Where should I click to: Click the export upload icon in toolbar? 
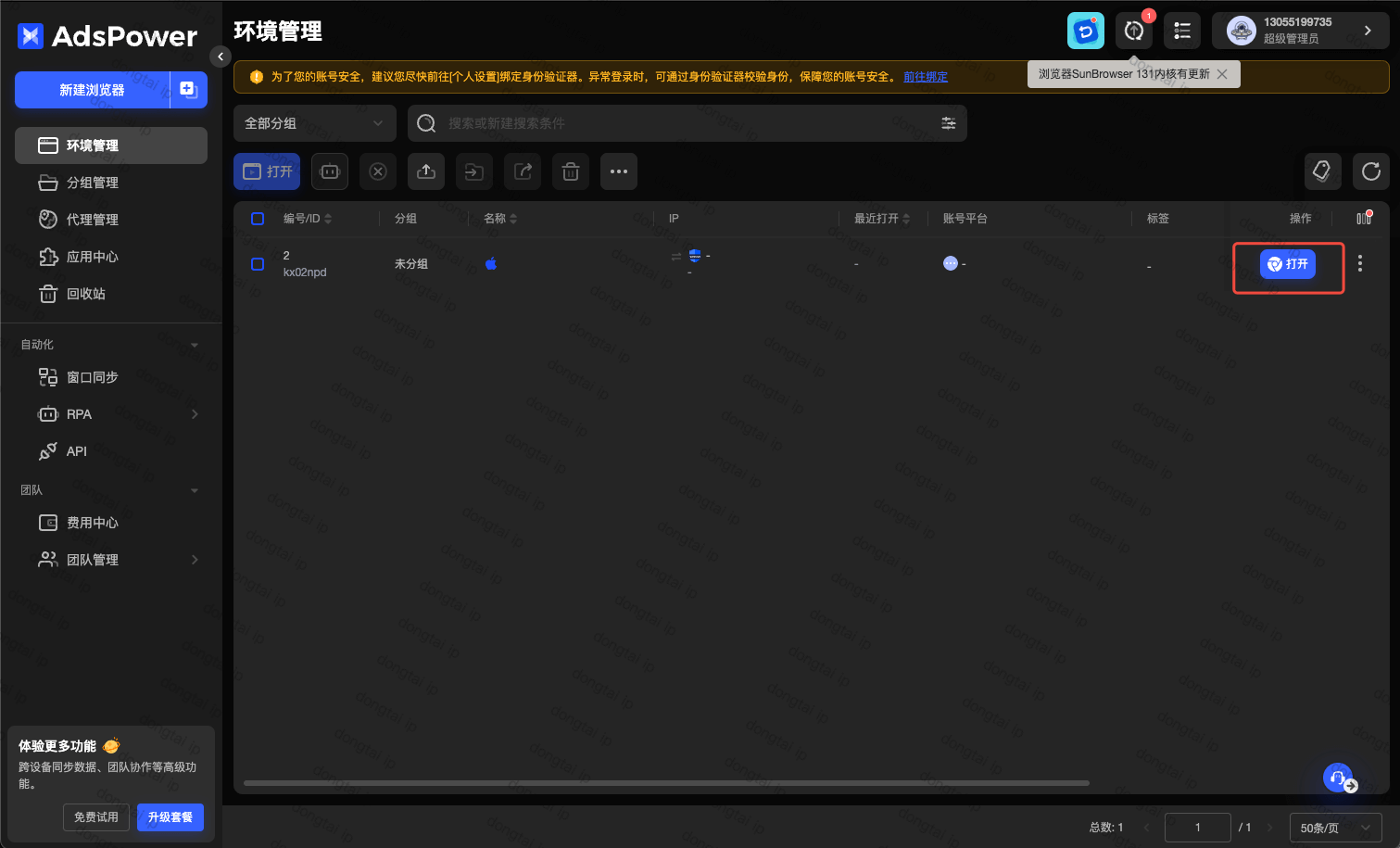coord(426,171)
